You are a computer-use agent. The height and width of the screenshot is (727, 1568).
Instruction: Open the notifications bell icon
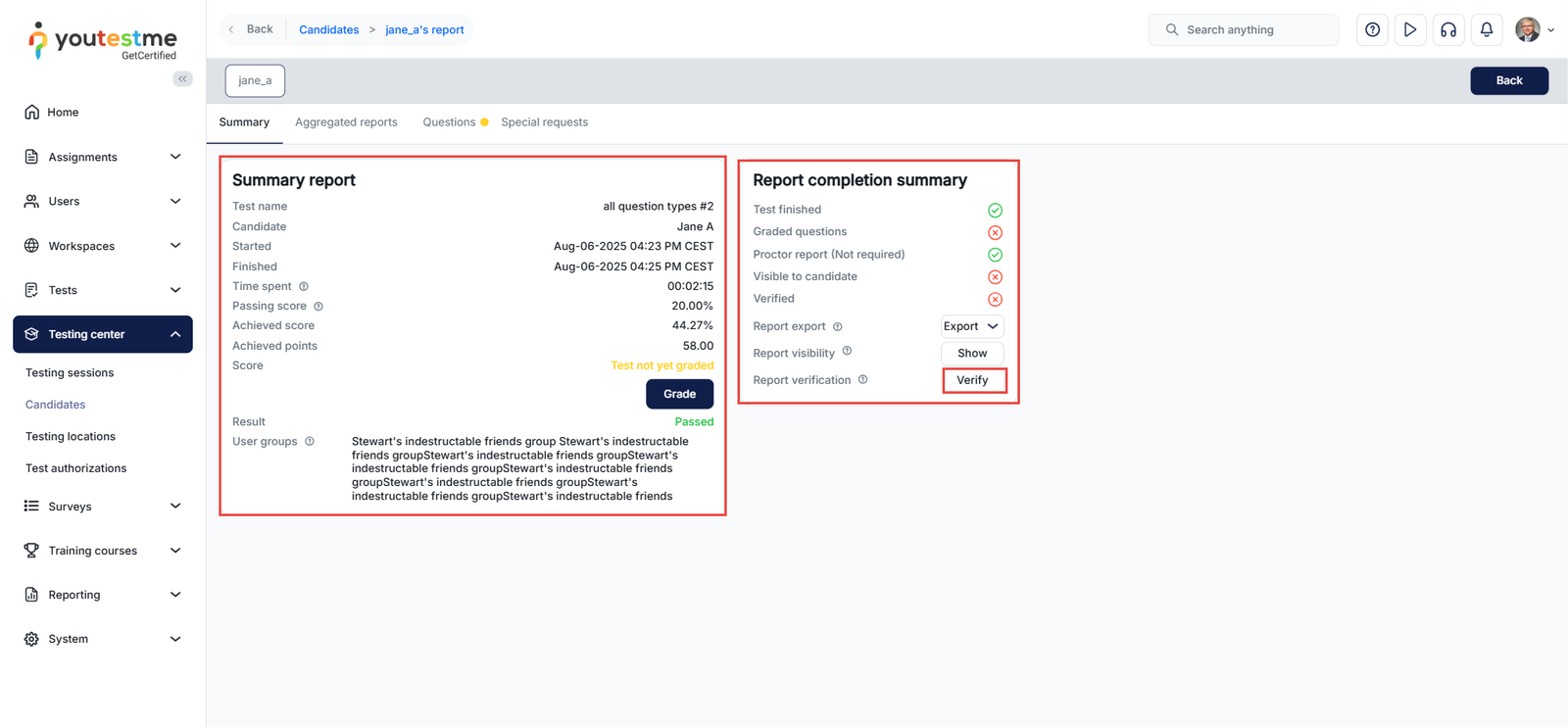(x=1487, y=29)
